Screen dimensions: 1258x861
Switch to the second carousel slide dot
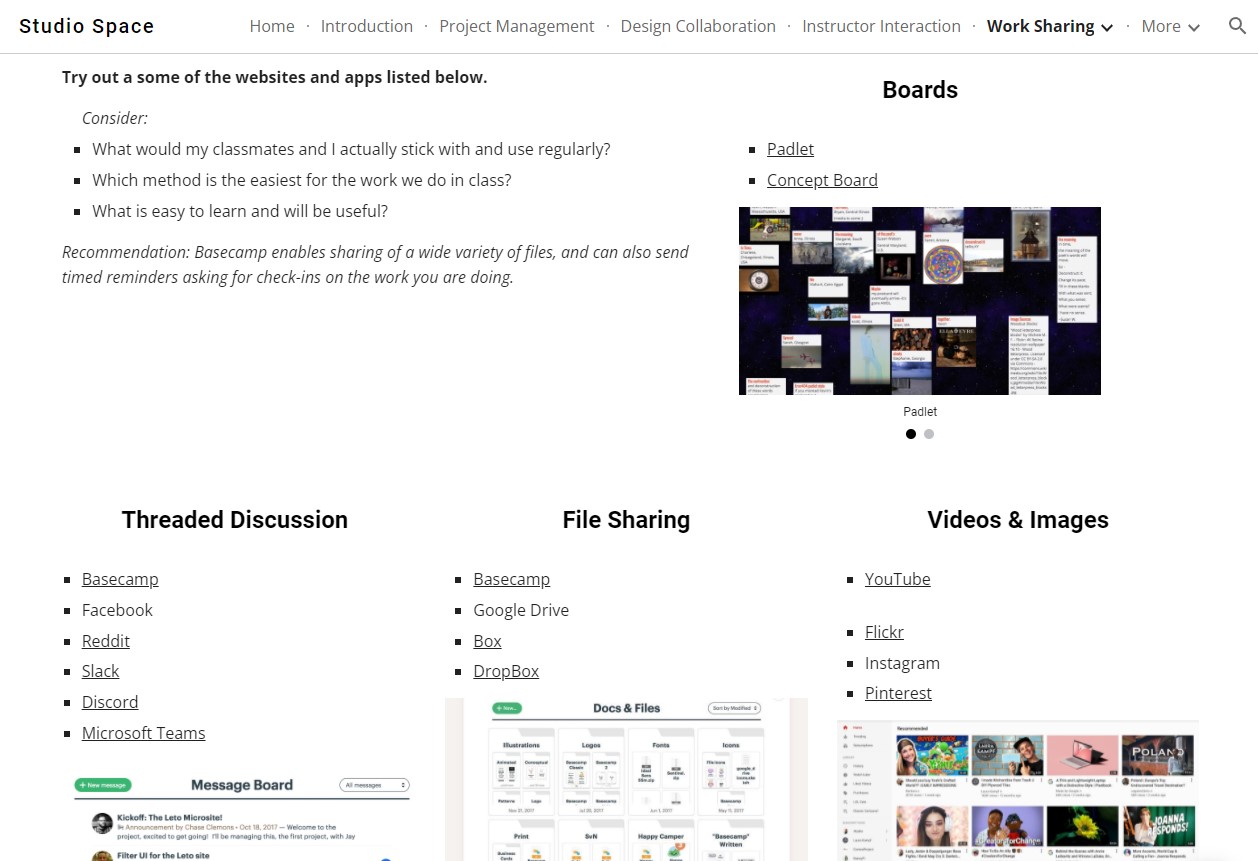929,434
